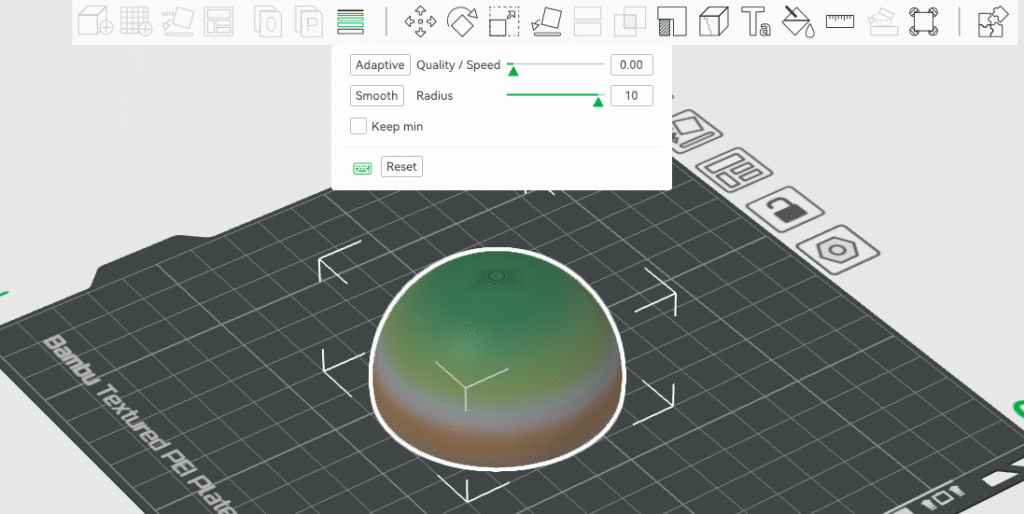Click the Adaptive button
This screenshot has width=1024, height=514.
pyautogui.click(x=379, y=65)
